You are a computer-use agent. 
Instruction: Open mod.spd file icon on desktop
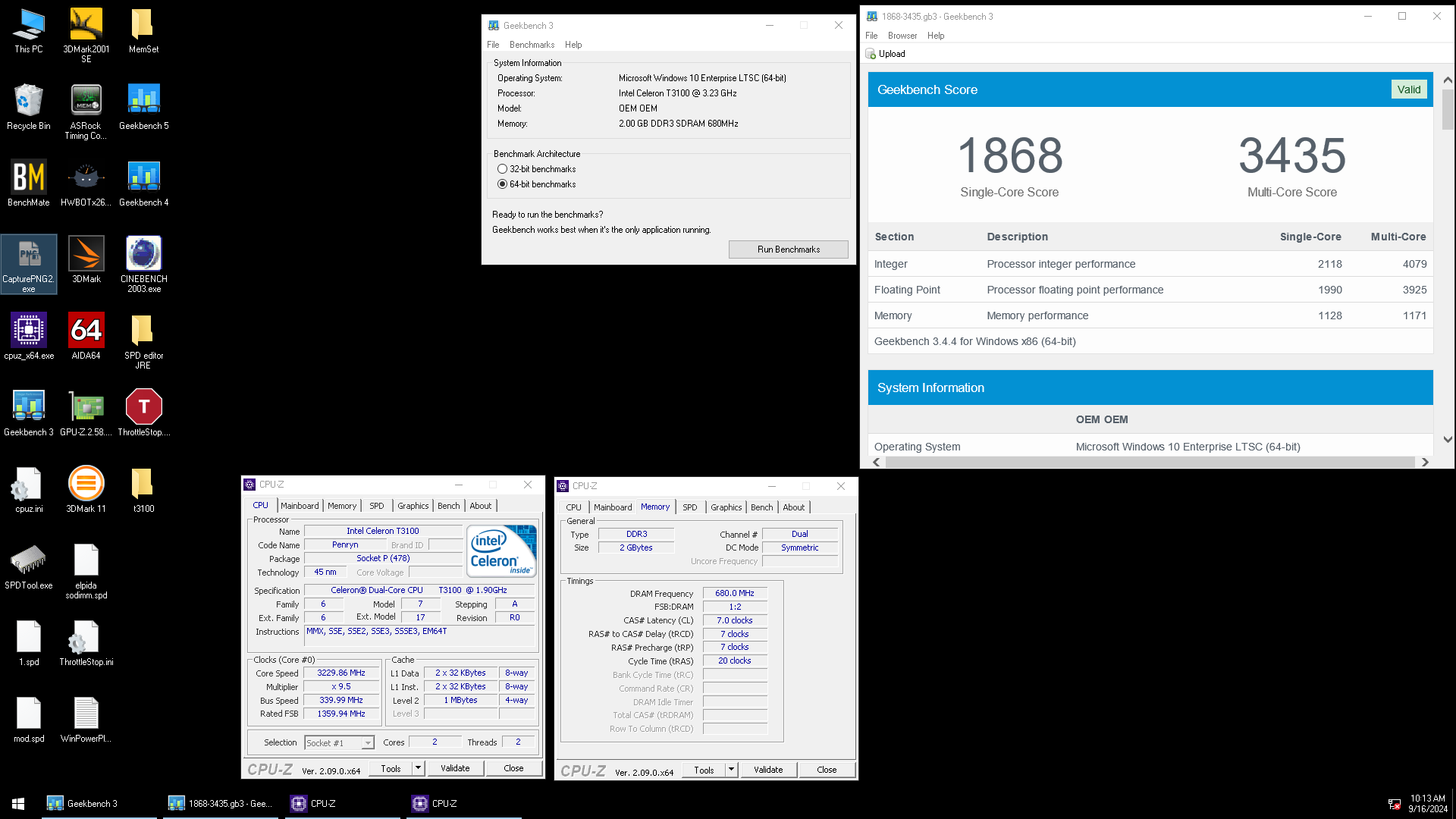tap(29, 720)
